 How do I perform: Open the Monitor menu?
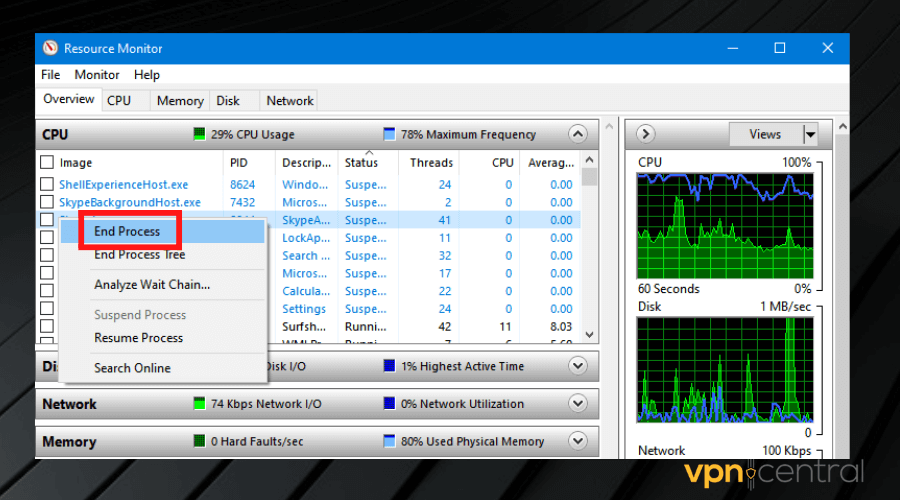pos(97,75)
